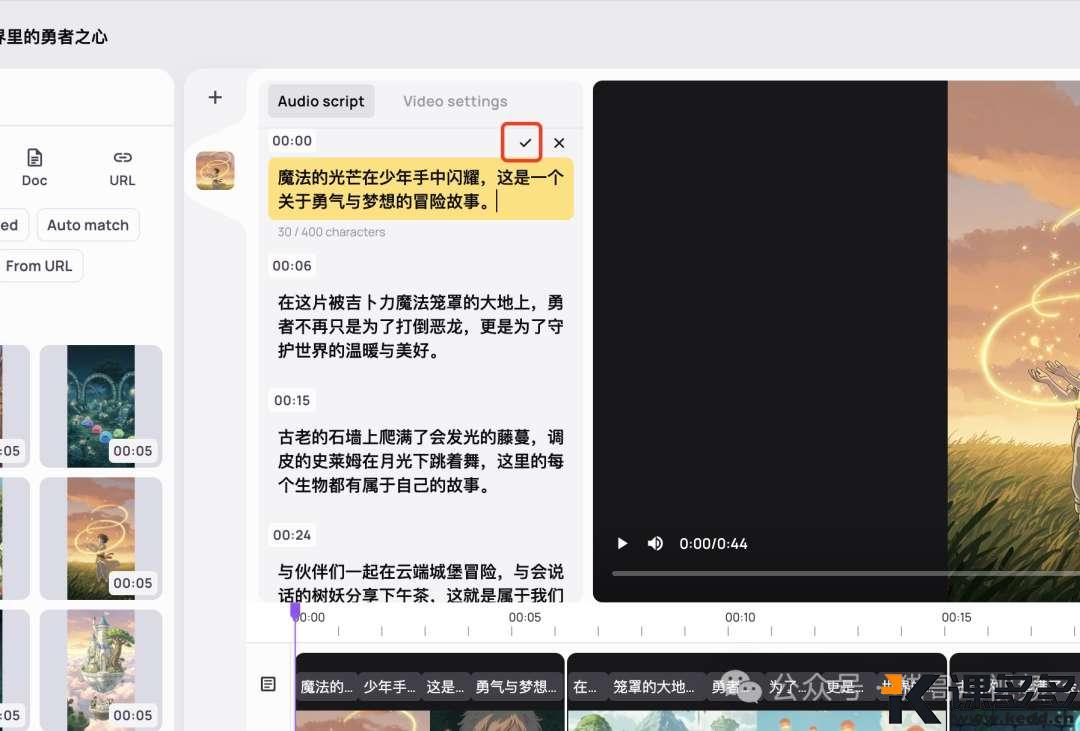
Task: Click the Auto match button
Action: [x=88, y=225]
